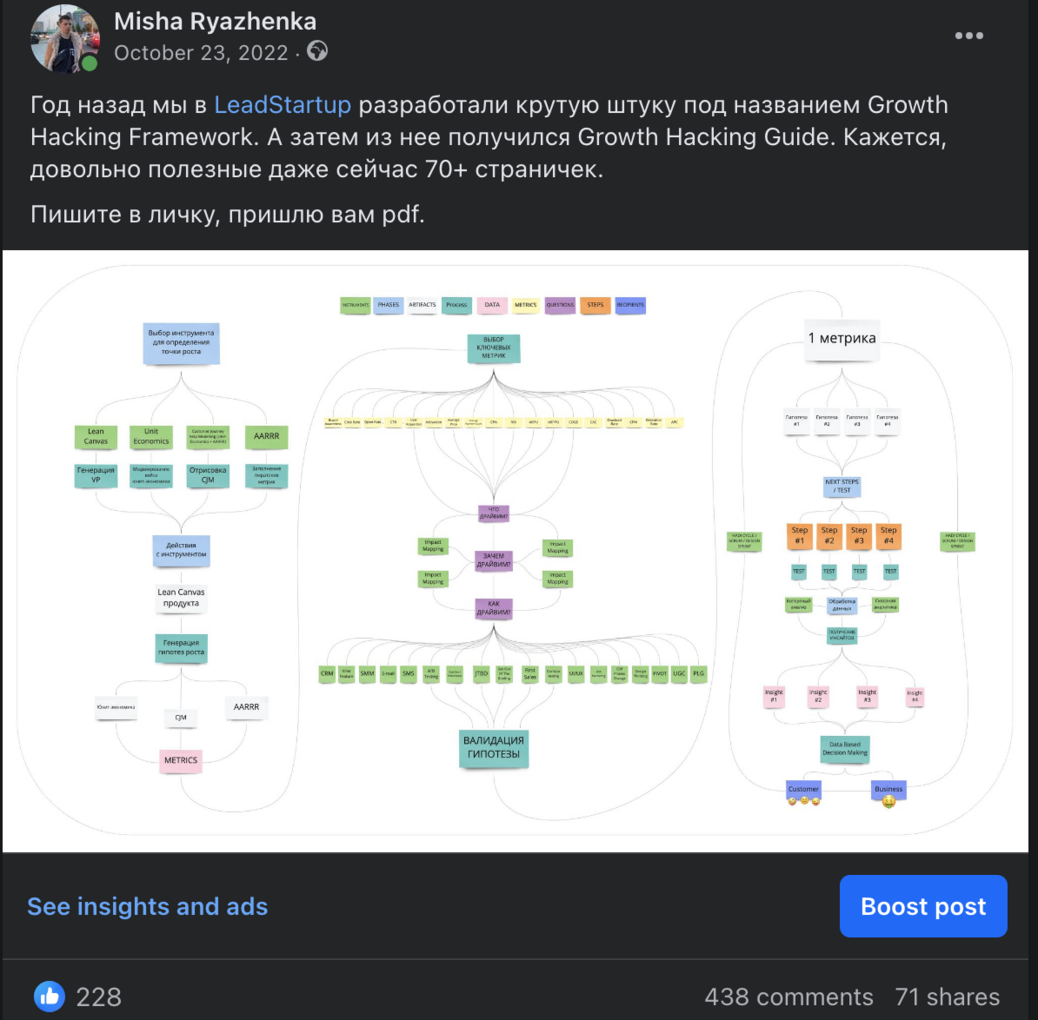Screen dimensions: 1038x1020
Task: Click the 1 метрика box in diagram
Action: (x=841, y=338)
